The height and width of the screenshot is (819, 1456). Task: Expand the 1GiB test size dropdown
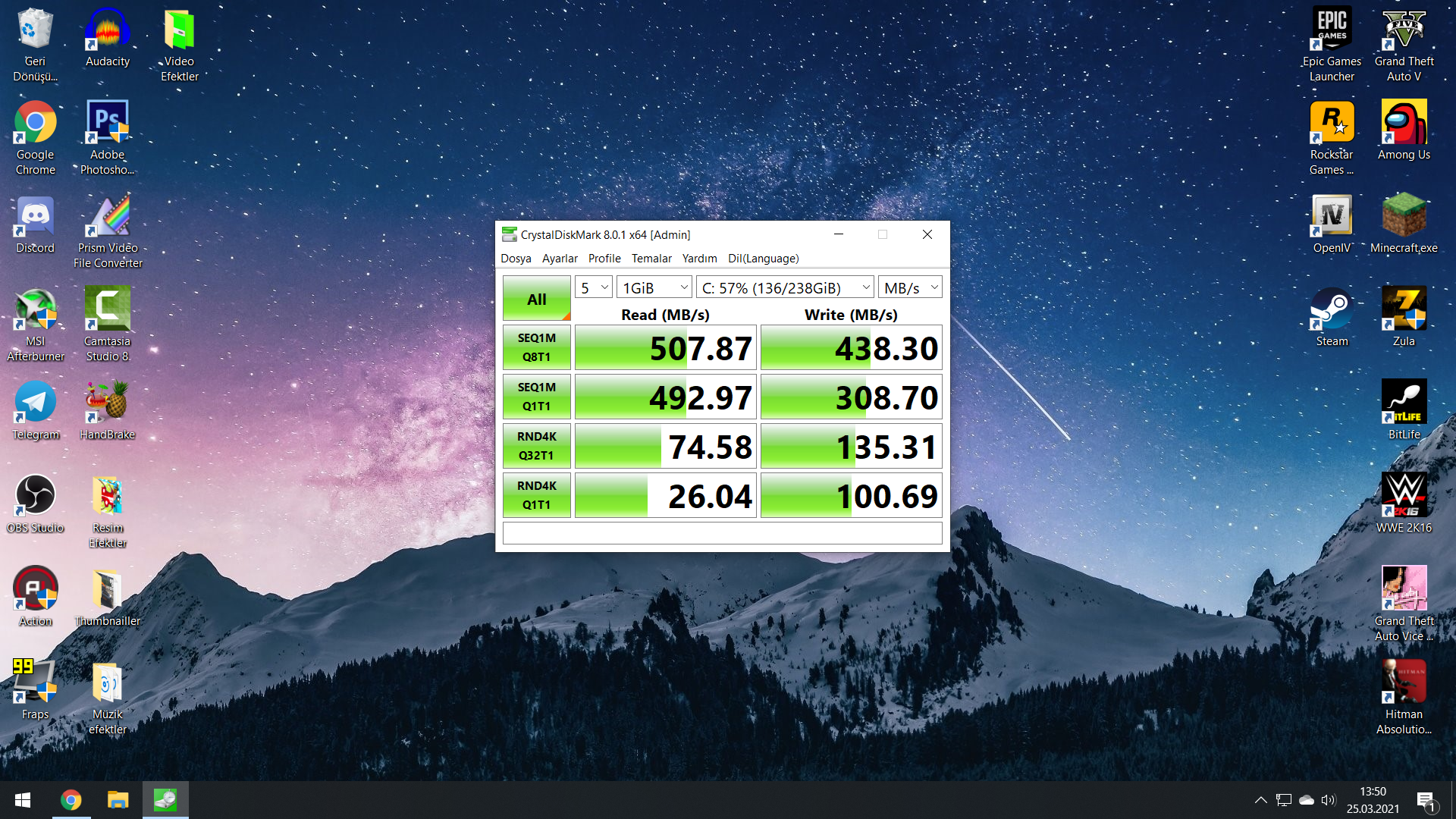(x=654, y=288)
